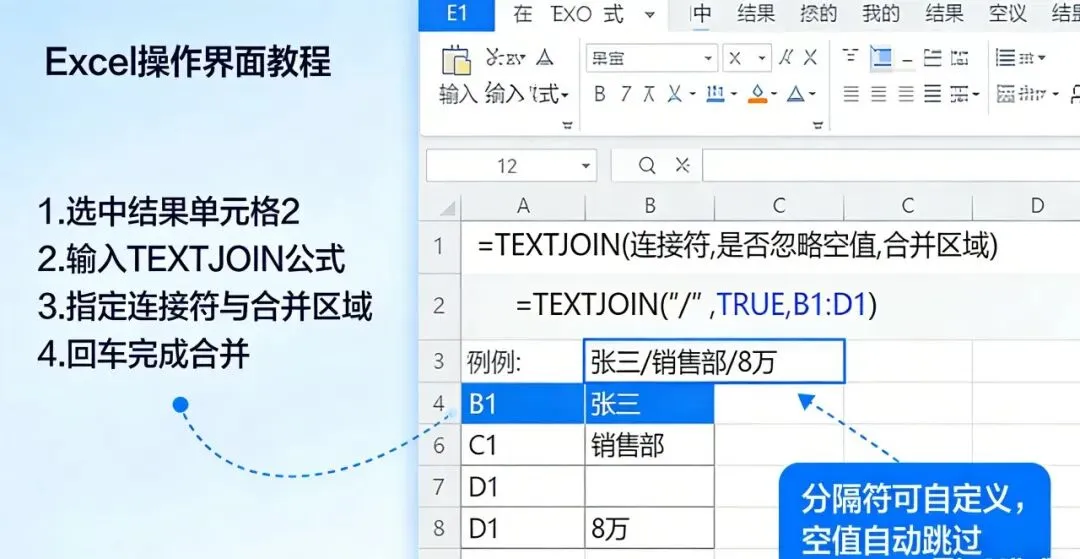Toggle the highlighted middle alignment icon

pos(881,58)
